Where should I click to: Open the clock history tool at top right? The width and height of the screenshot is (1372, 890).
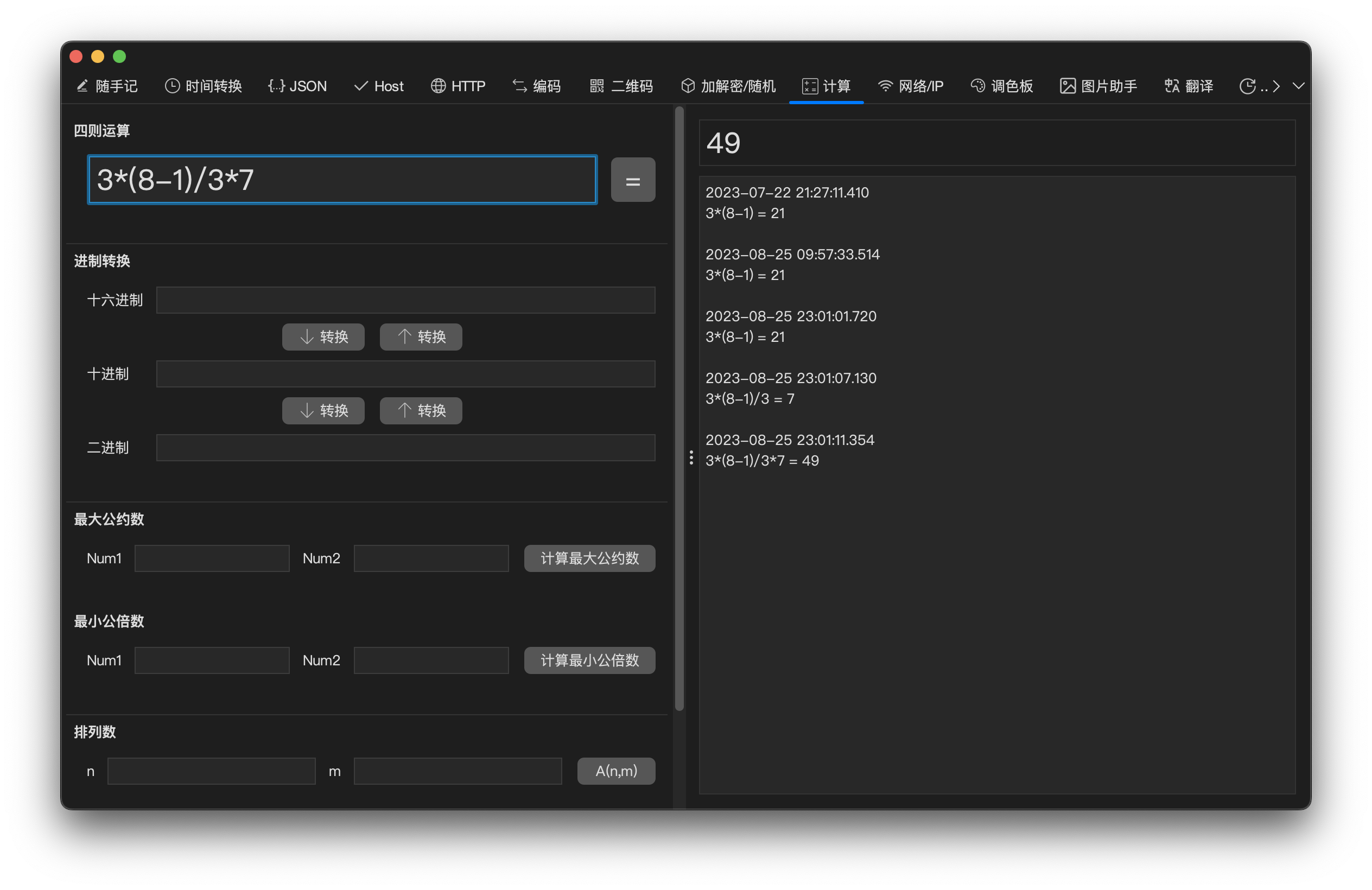point(1249,86)
